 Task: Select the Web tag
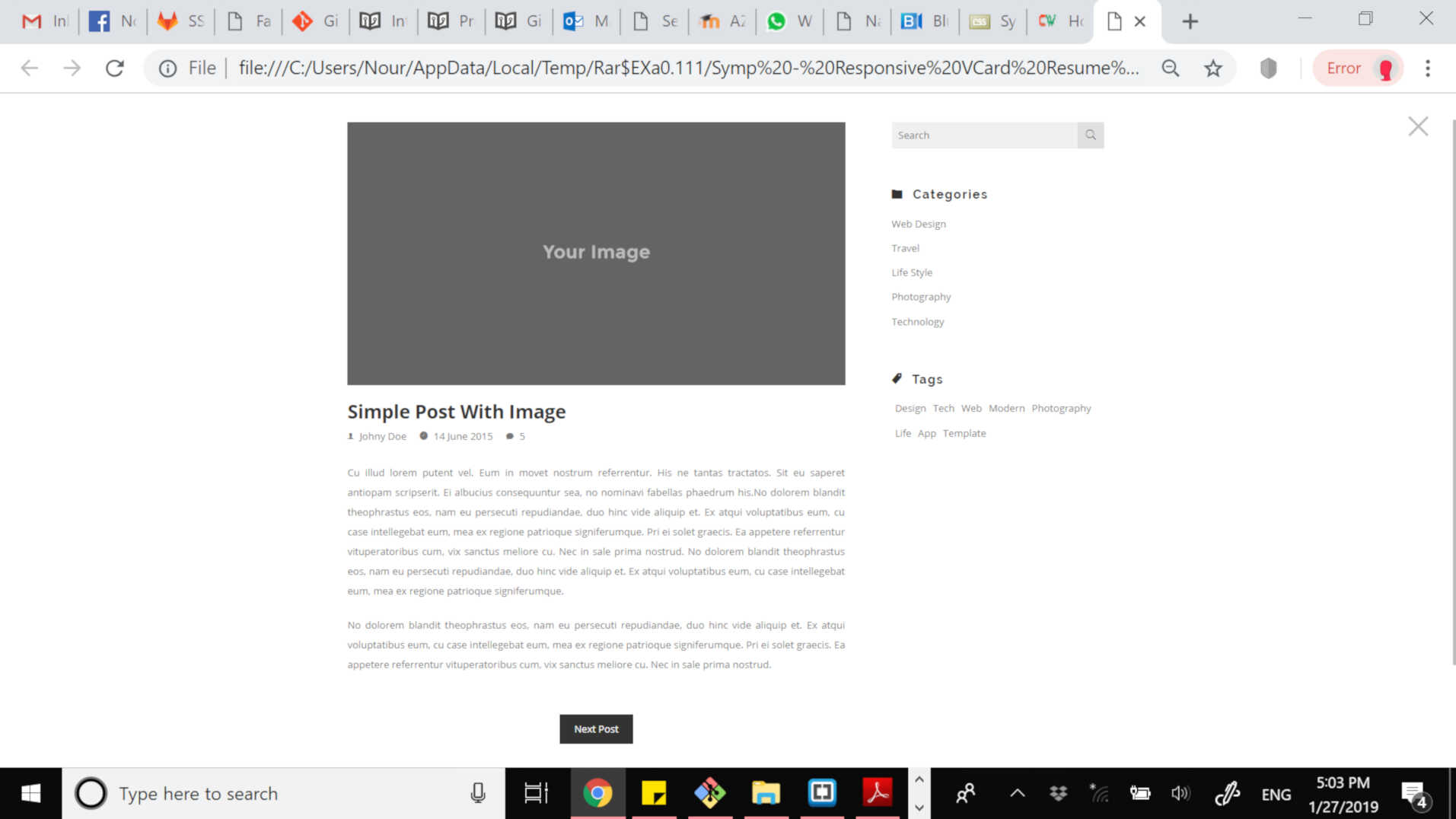971,409
